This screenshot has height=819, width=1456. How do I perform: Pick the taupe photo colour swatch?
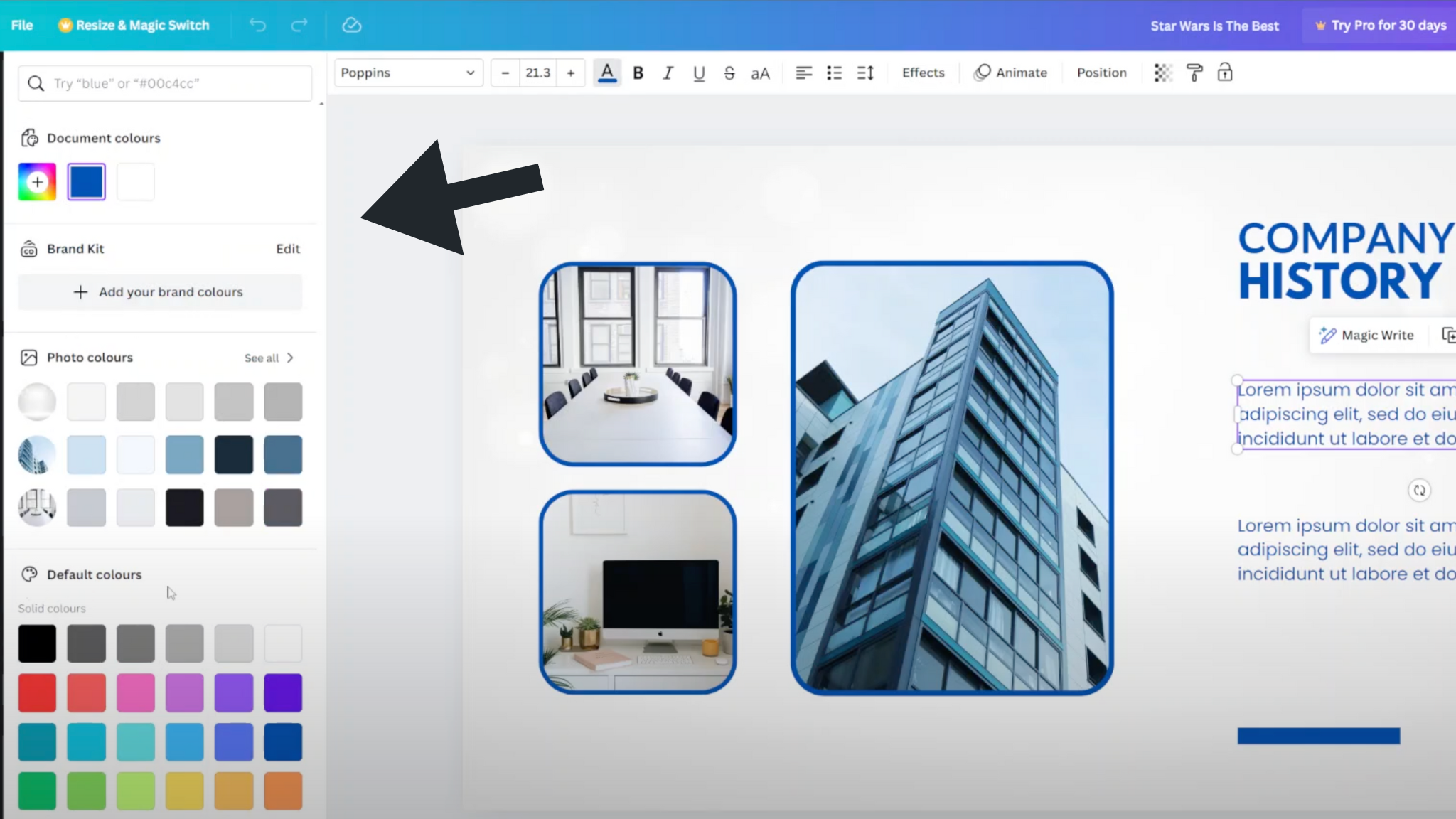(x=234, y=508)
